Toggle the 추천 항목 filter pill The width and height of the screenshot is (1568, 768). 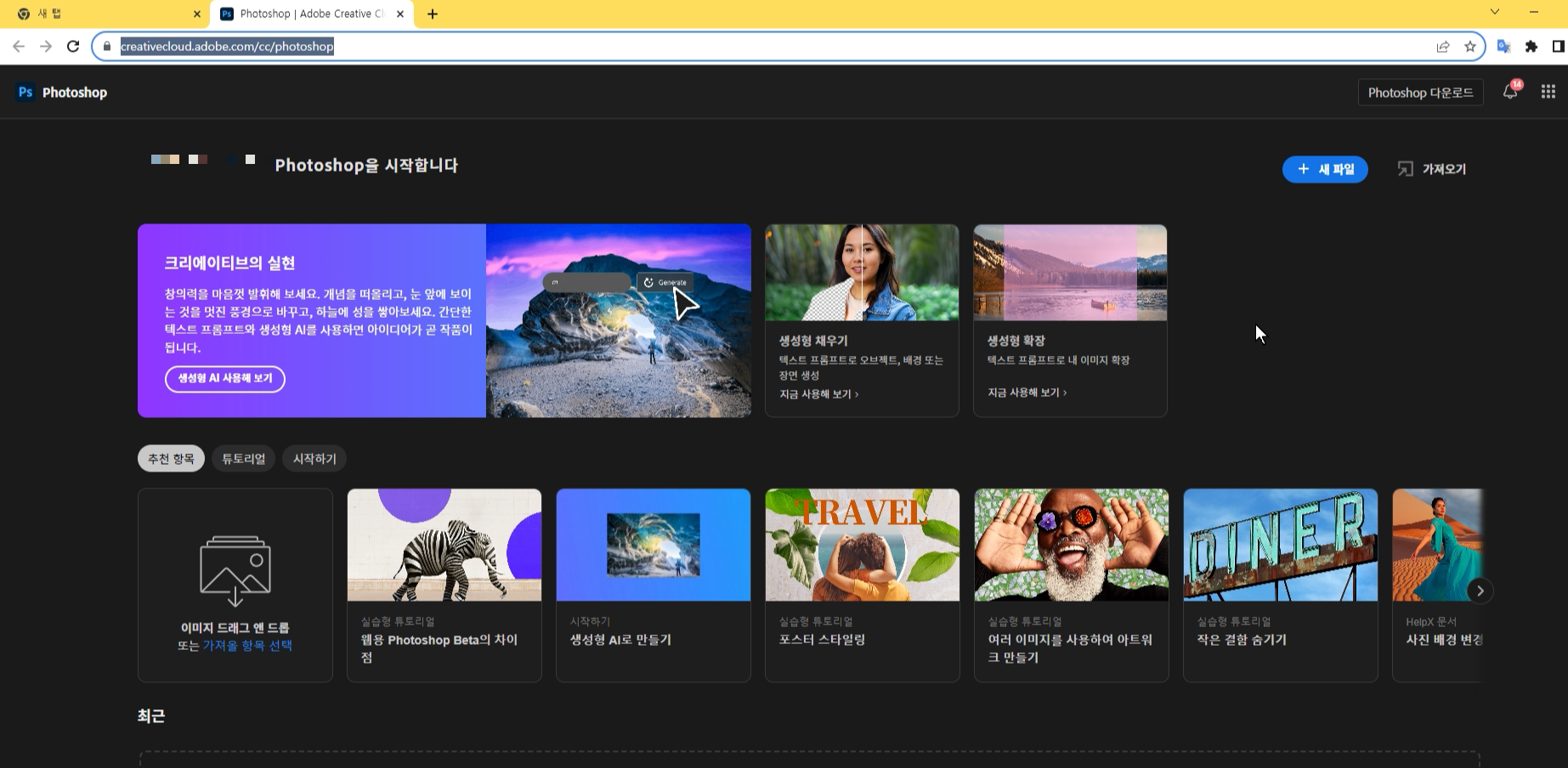pos(170,458)
